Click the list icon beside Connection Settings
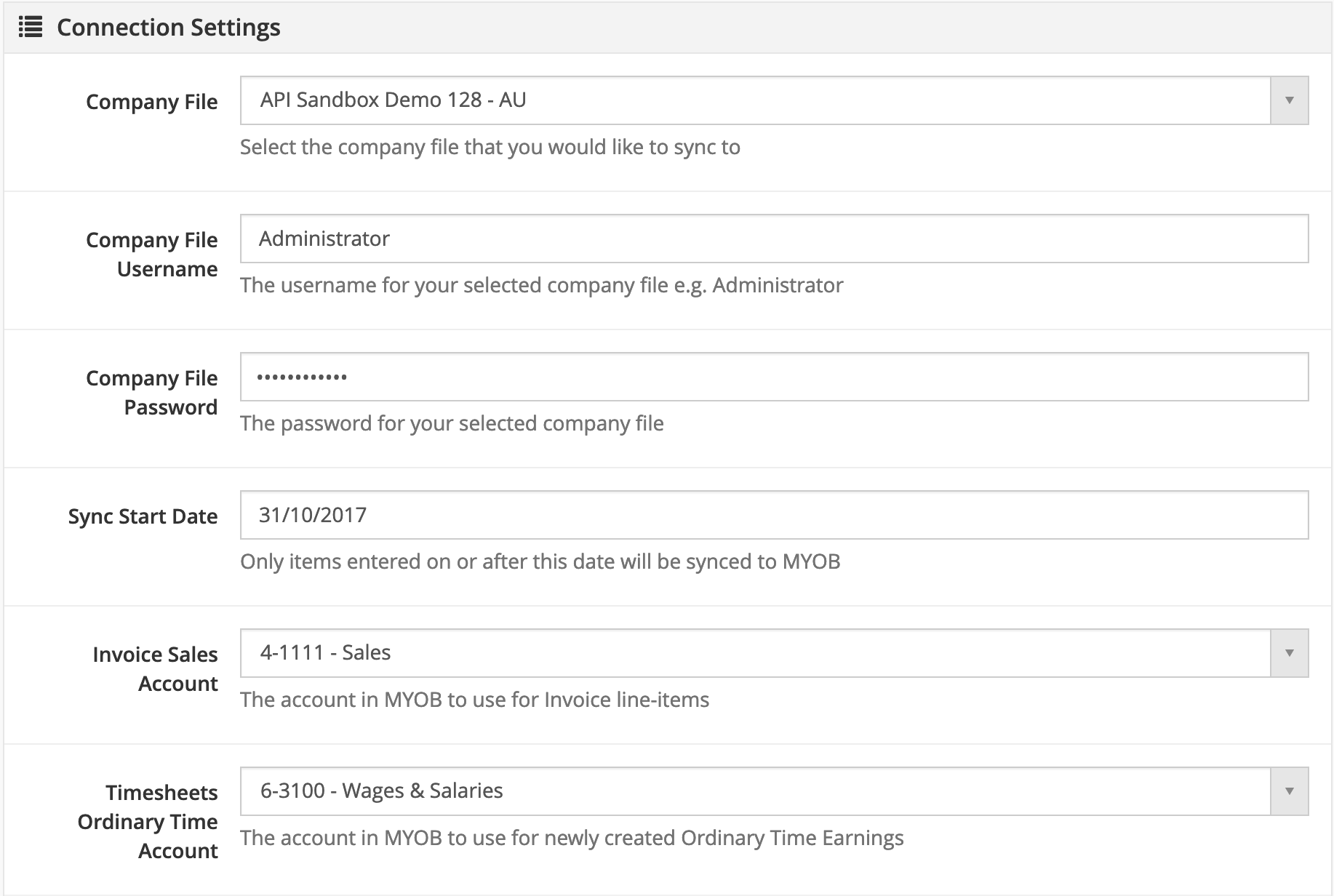The height and width of the screenshot is (896, 1334). tap(30, 28)
